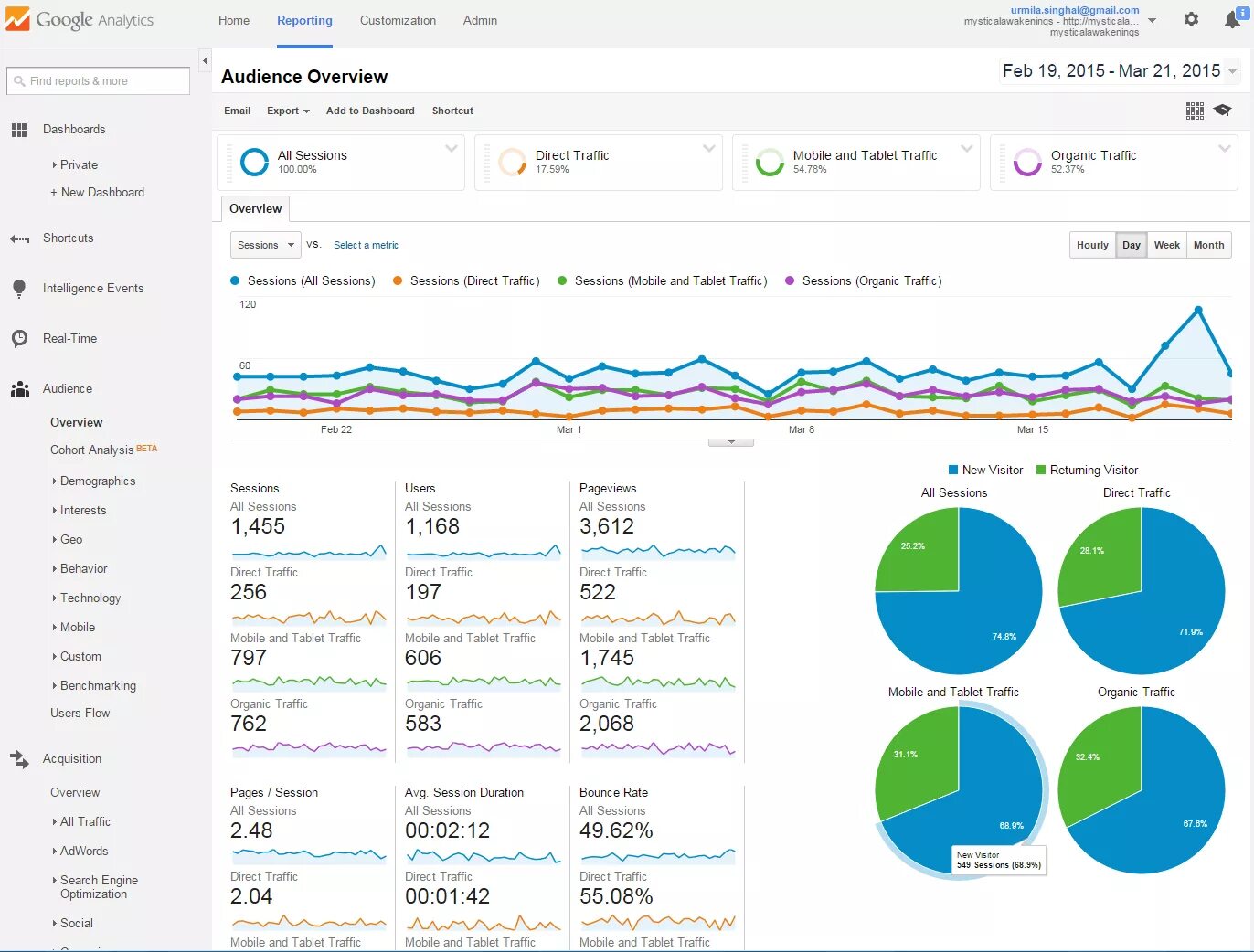This screenshot has height=952, width=1254.
Task: Click in Find reports & more field
Action: (x=98, y=81)
